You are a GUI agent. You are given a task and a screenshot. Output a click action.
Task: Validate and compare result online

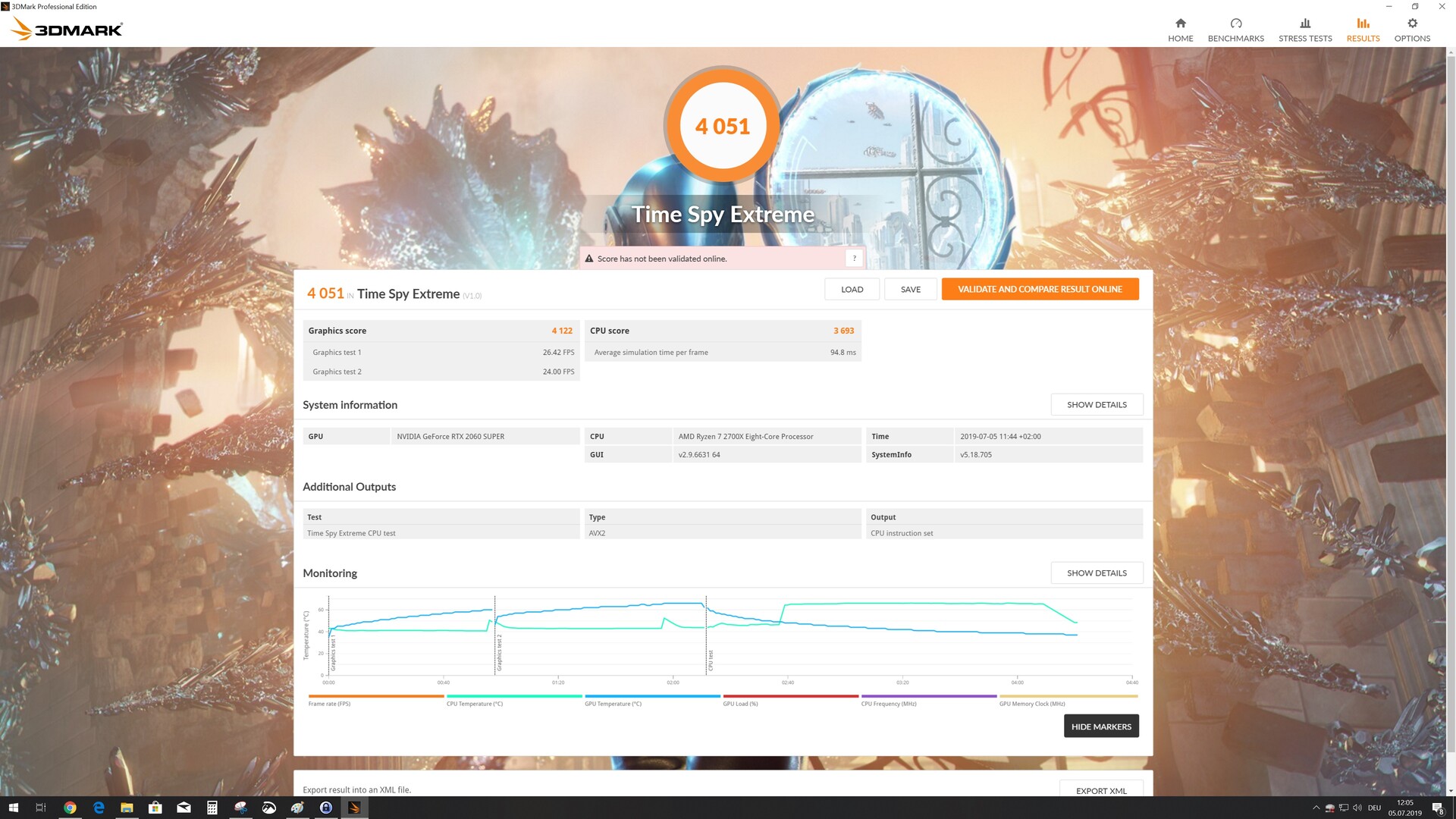1039,290
